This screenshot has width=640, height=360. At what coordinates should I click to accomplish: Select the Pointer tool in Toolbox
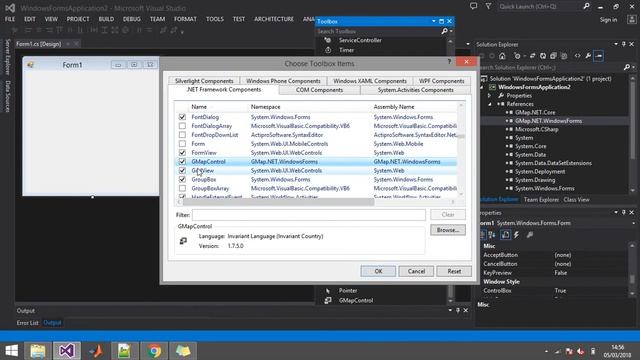click(348, 290)
